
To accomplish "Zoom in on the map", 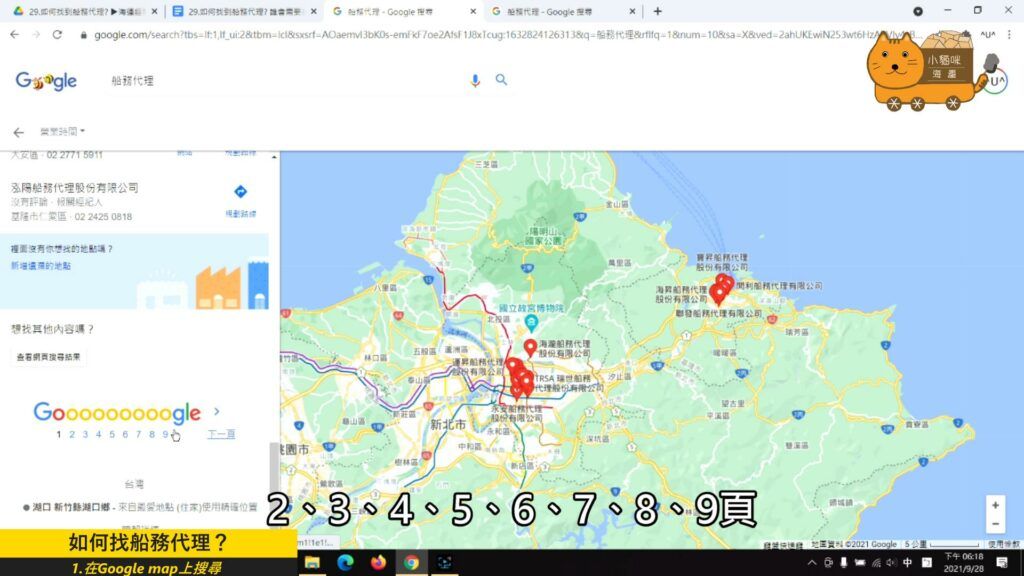I will (x=994, y=505).
